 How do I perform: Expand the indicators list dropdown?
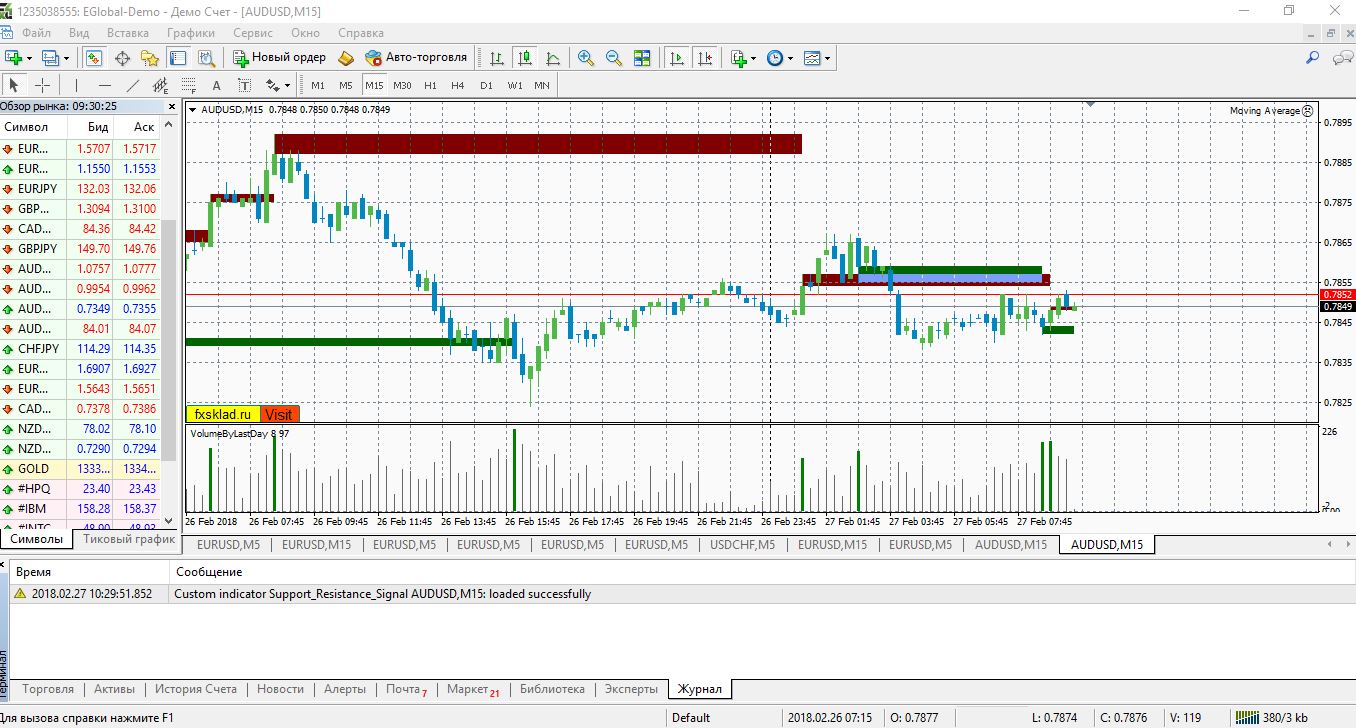click(x=752, y=58)
